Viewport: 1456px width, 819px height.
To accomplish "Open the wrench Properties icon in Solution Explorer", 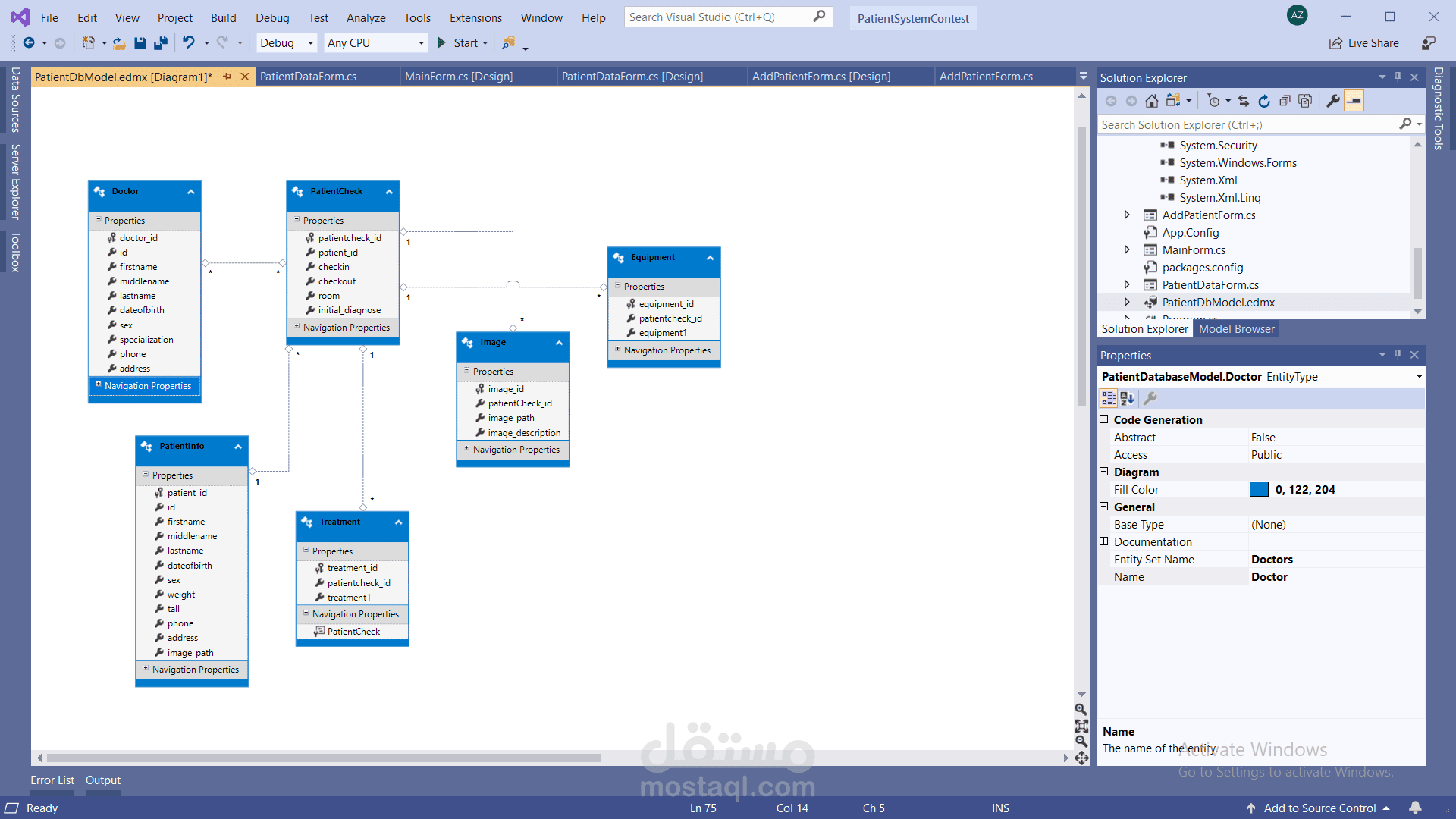I will pyautogui.click(x=1332, y=101).
